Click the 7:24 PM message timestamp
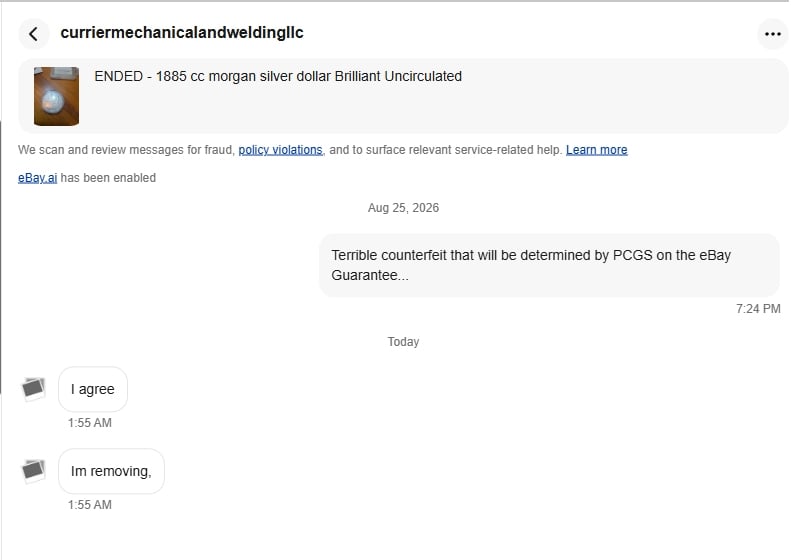The image size is (805, 560). coord(758,308)
